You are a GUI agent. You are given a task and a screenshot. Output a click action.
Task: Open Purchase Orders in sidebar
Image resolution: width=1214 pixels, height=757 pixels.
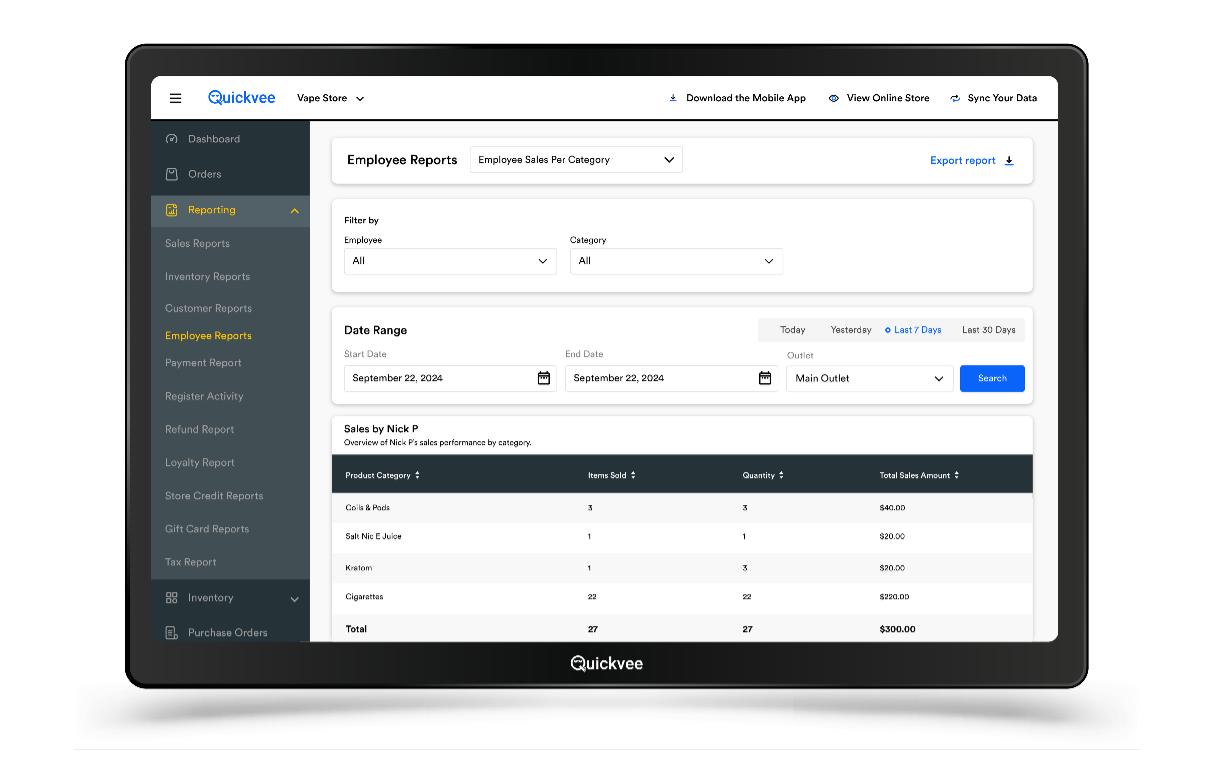tap(230, 632)
